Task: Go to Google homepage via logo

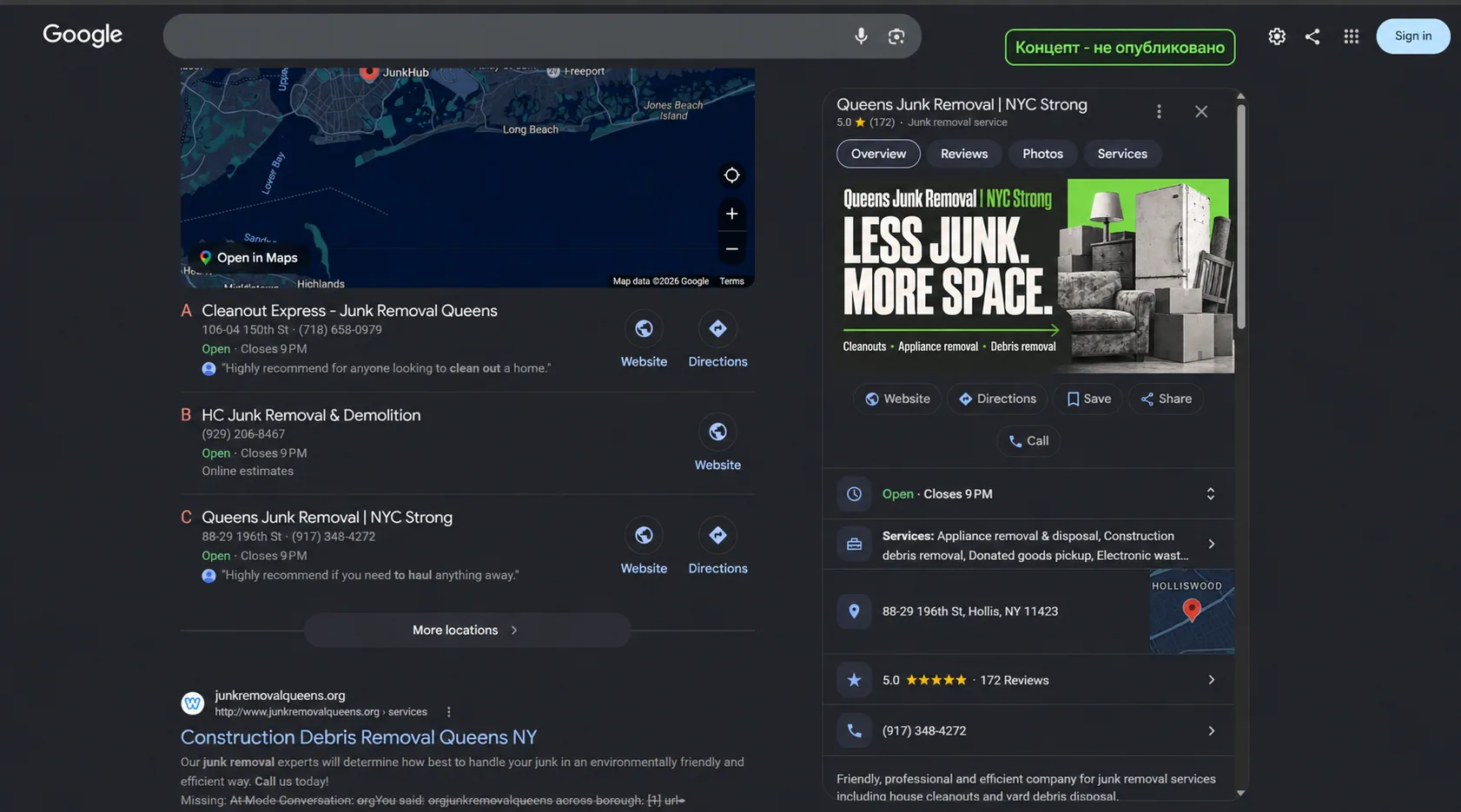Action: (x=83, y=35)
